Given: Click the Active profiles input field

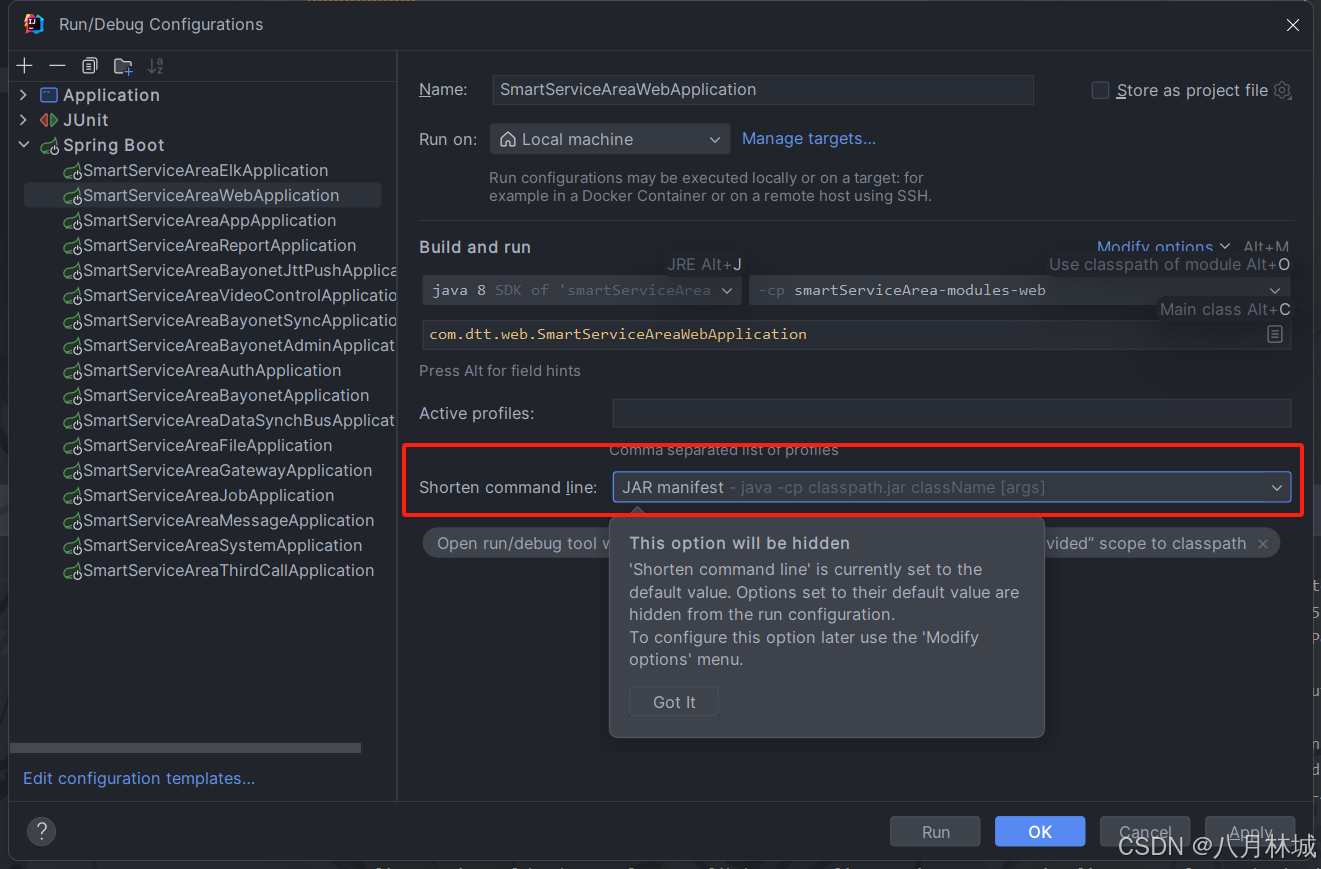Looking at the screenshot, I should (x=951, y=413).
